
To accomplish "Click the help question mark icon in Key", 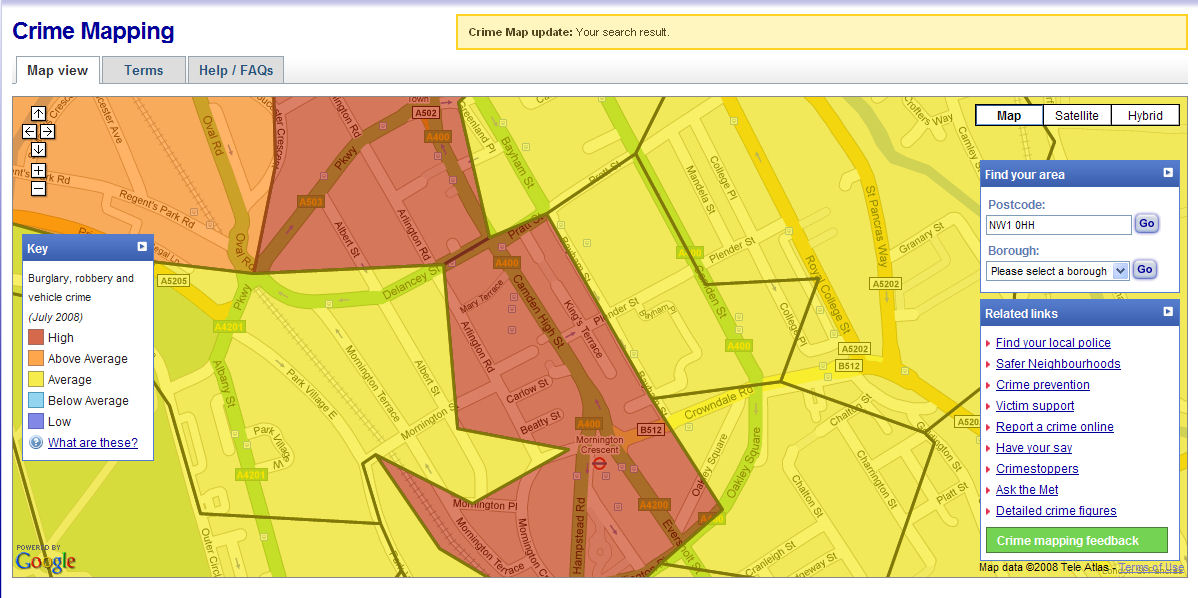I will point(36,443).
